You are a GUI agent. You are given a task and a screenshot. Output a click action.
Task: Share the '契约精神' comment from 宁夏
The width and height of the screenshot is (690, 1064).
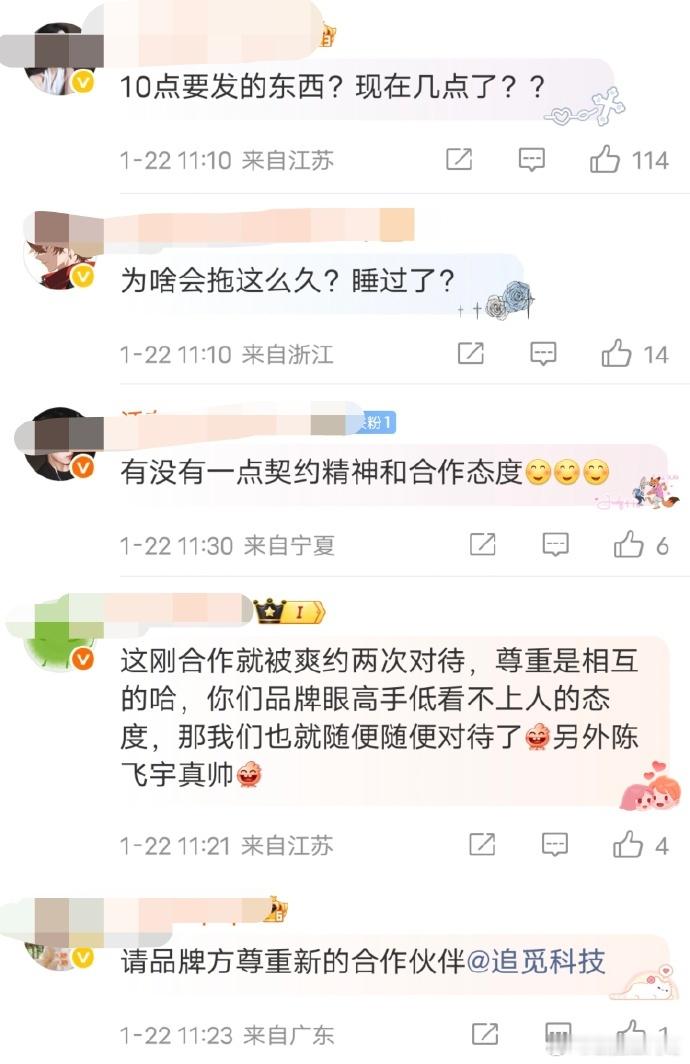point(482,544)
